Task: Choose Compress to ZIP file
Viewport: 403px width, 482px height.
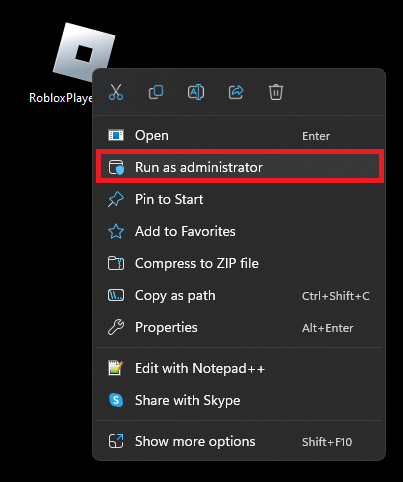Action: pyautogui.click(x=239, y=263)
